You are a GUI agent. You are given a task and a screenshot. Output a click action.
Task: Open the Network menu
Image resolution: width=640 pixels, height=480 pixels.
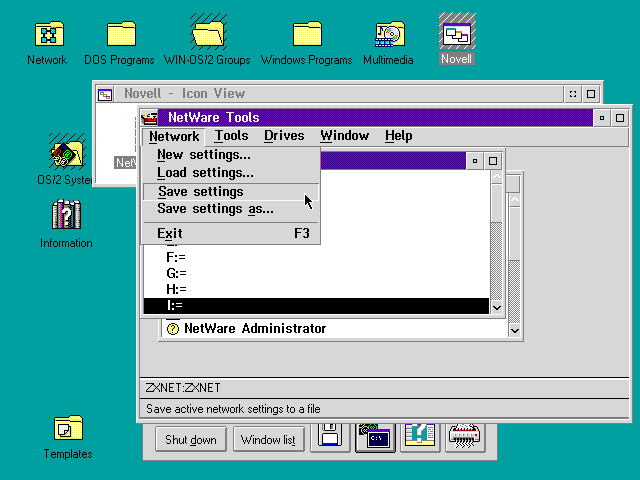[174, 136]
